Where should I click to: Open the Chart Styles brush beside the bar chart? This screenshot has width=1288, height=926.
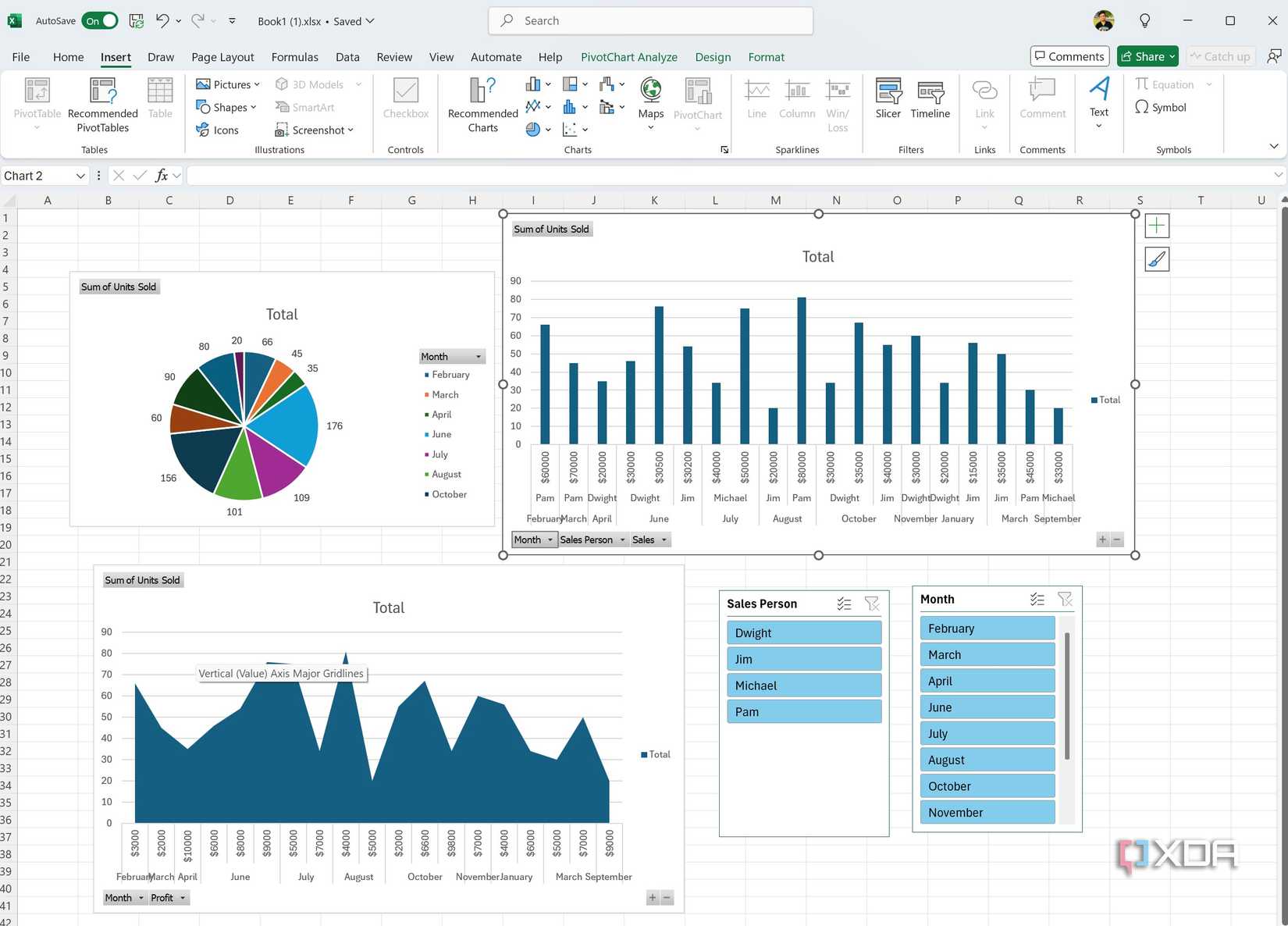(1156, 258)
